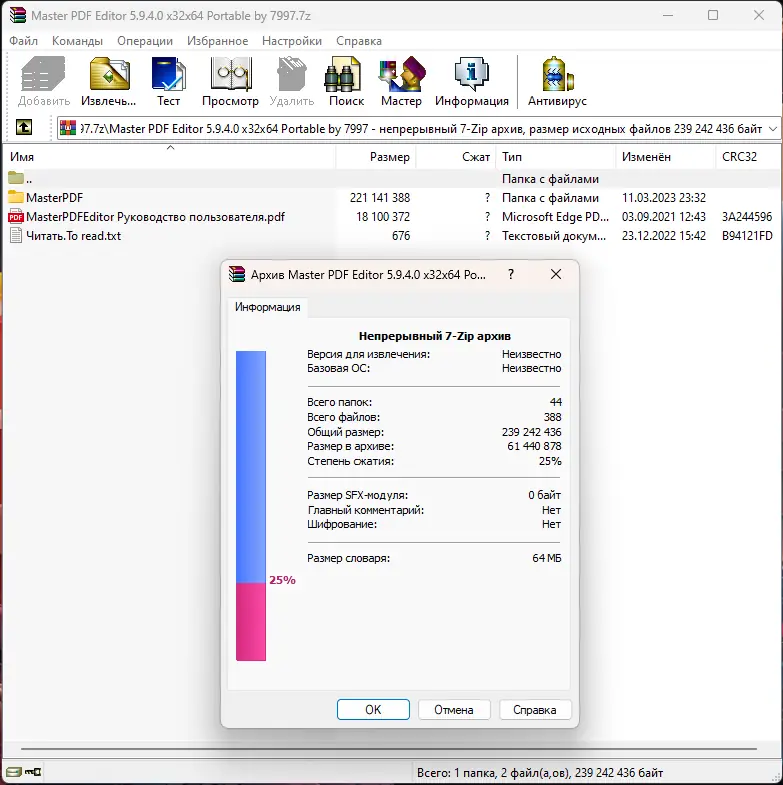
Task: Expand the archive path dropdown arrow
Action: (x=773, y=129)
